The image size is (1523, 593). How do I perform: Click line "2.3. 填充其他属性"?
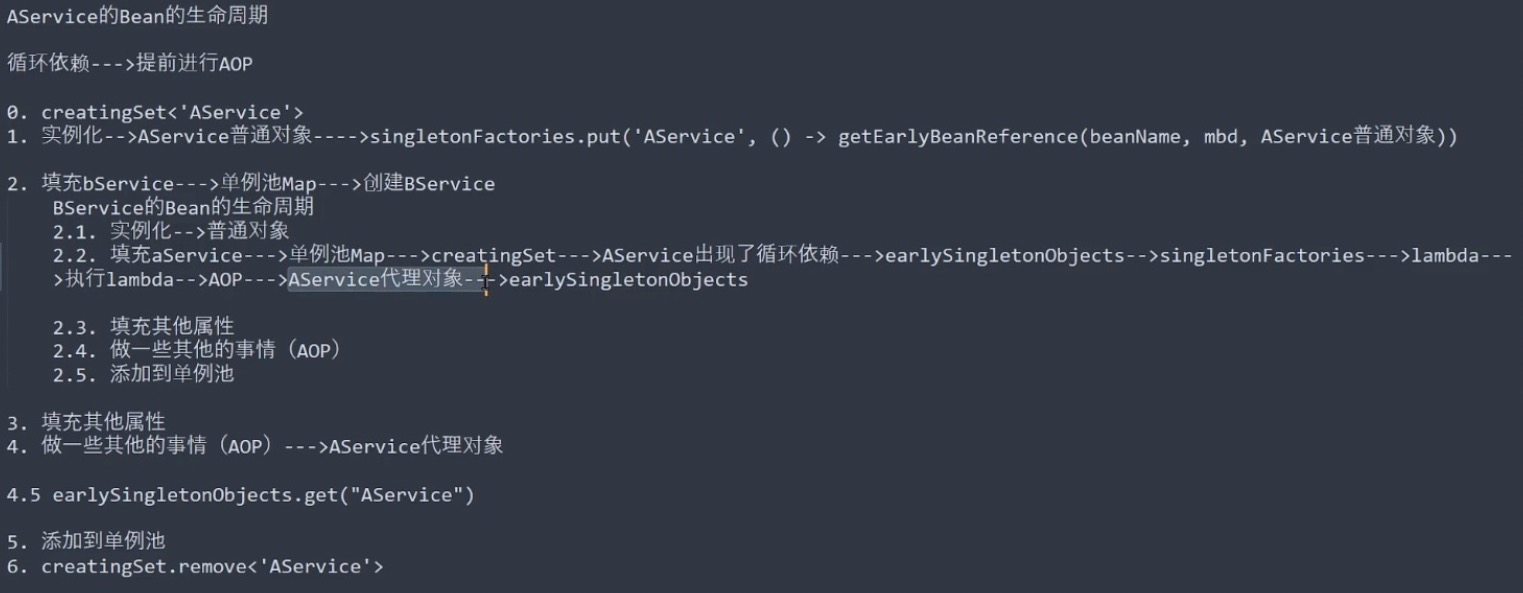point(144,327)
